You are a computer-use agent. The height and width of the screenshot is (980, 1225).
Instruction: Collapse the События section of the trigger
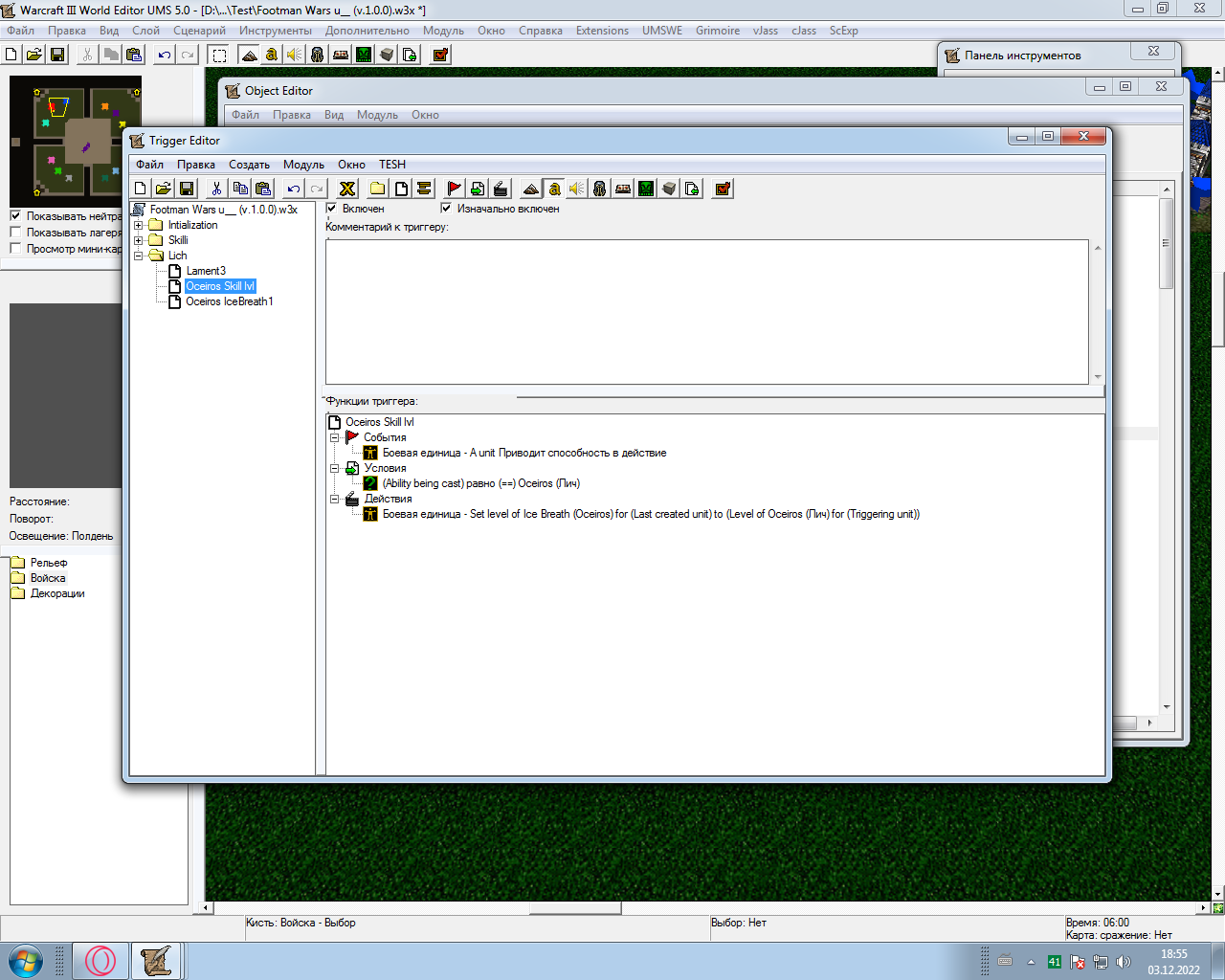coord(335,437)
